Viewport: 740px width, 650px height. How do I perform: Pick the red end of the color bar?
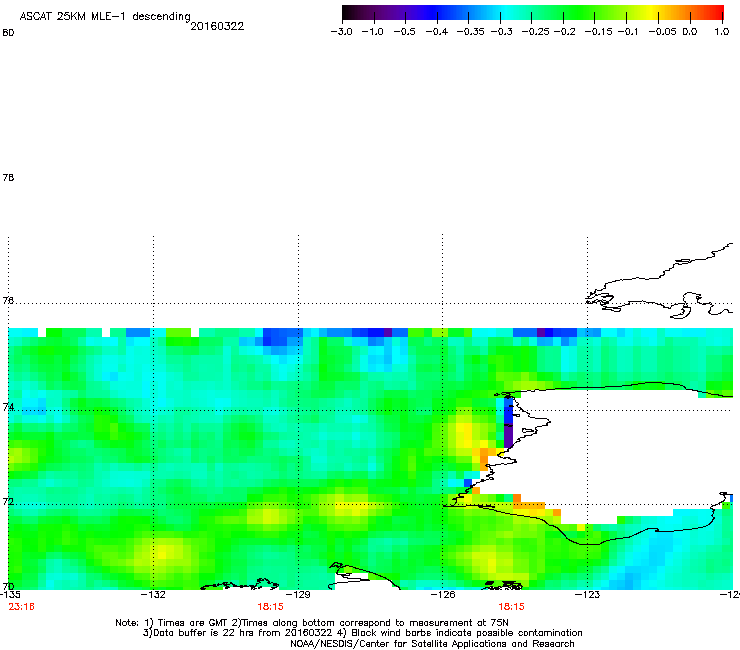click(717, 13)
